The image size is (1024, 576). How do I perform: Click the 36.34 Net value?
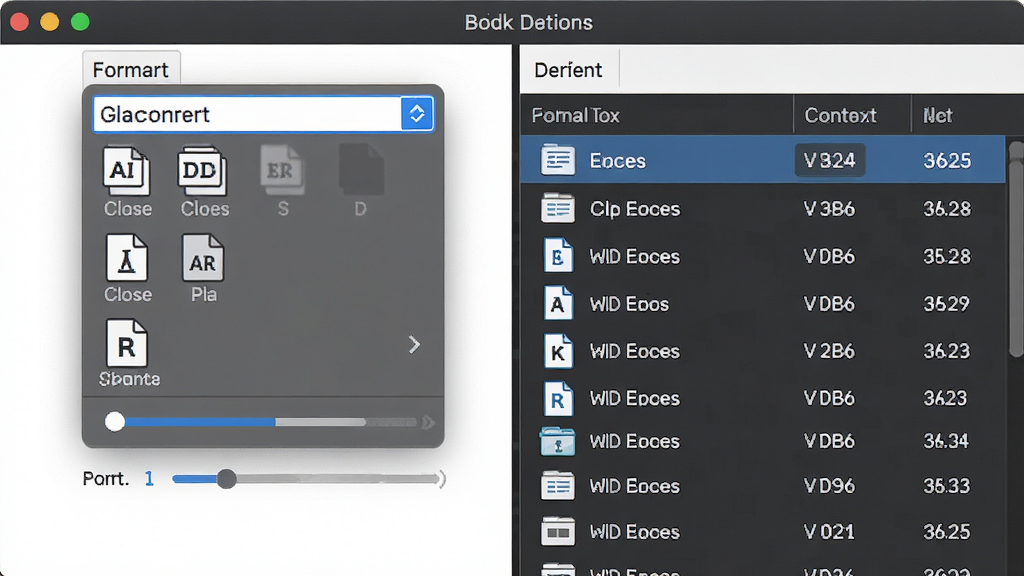(946, 441)
